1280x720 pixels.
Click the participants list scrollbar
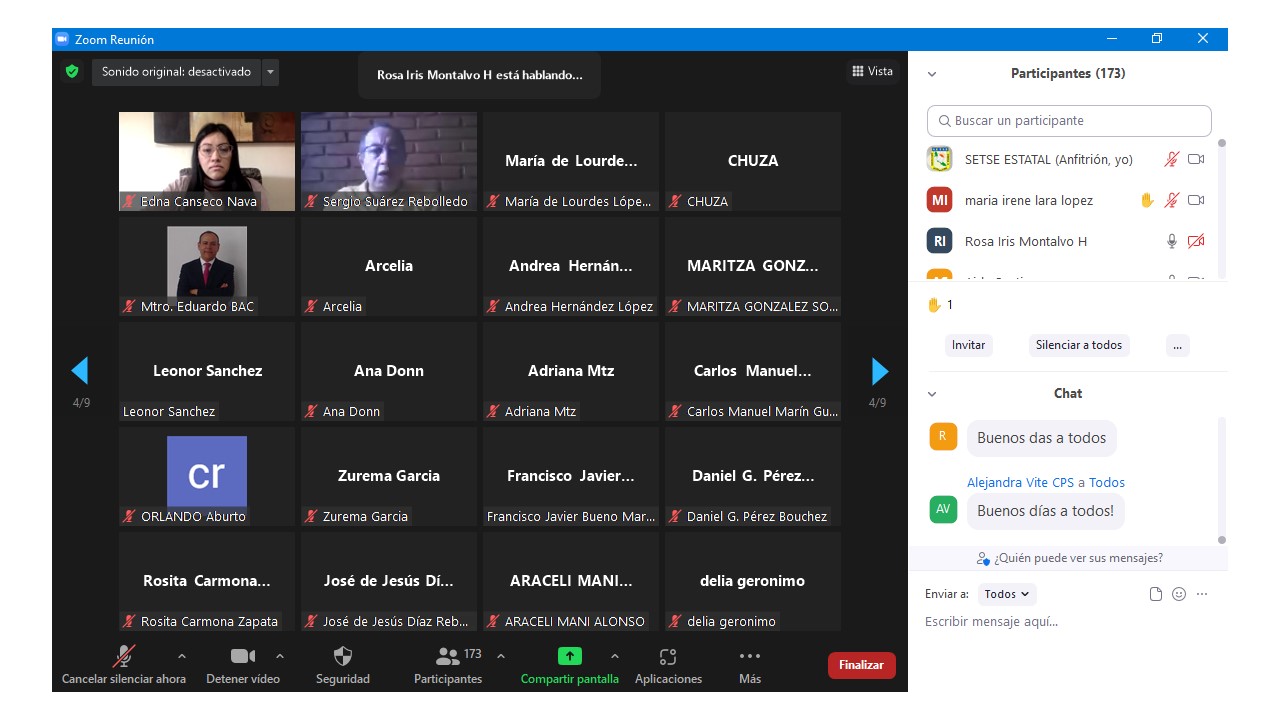(1221, 210)
